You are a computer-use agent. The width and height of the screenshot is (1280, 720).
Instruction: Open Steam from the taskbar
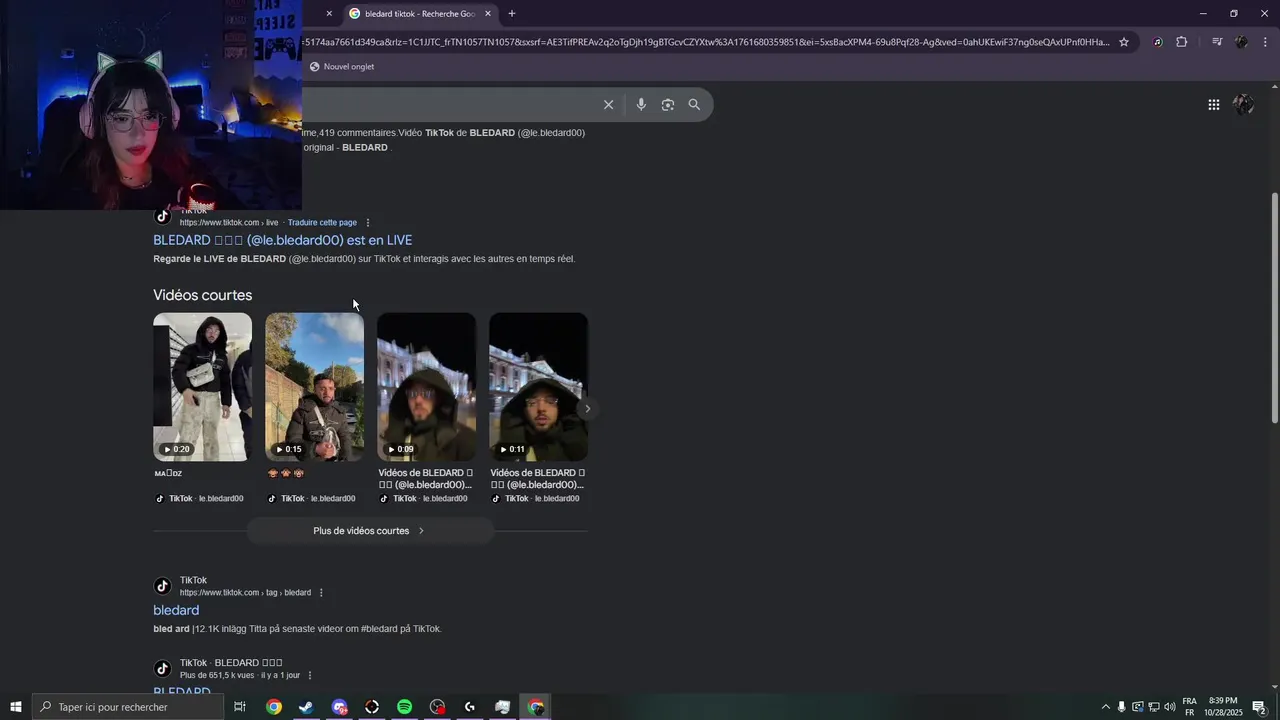(x=306, y=707)
